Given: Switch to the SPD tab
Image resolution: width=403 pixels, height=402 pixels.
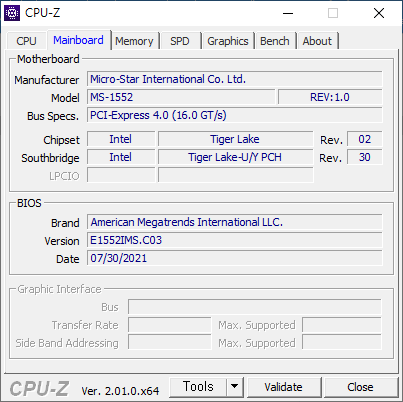Looking at the screenshot, I should [180, 41].
